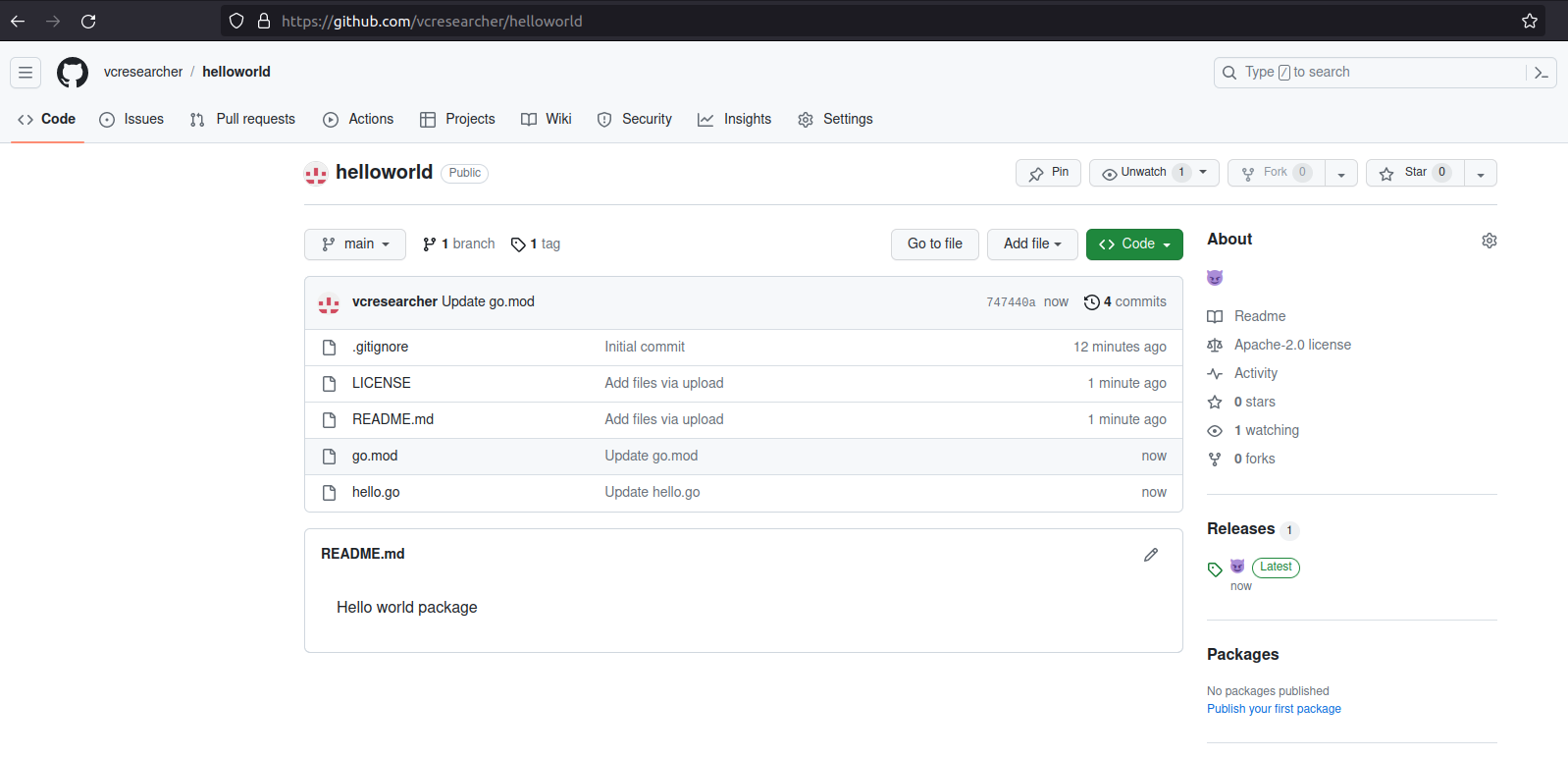Edit README with the pencil icon
This screenshot has height=758, width=1568.
pos(1151,555)
